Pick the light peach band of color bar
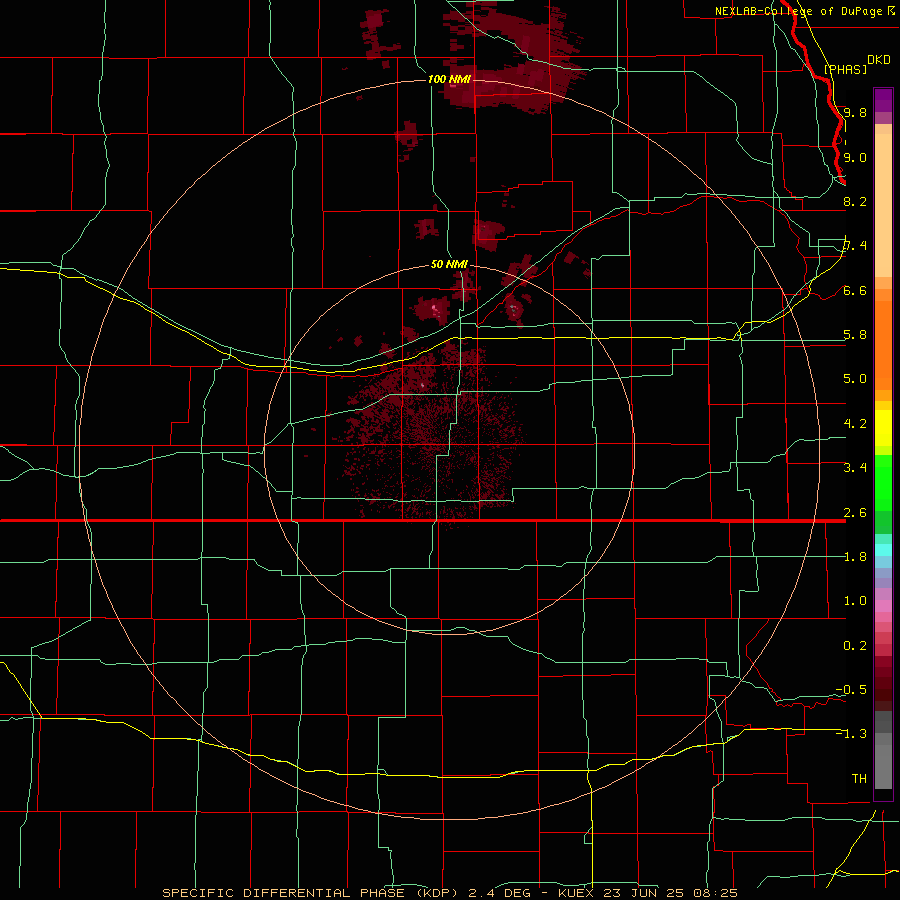Screen dimensions: 900x900 click(x=883, y=205)
